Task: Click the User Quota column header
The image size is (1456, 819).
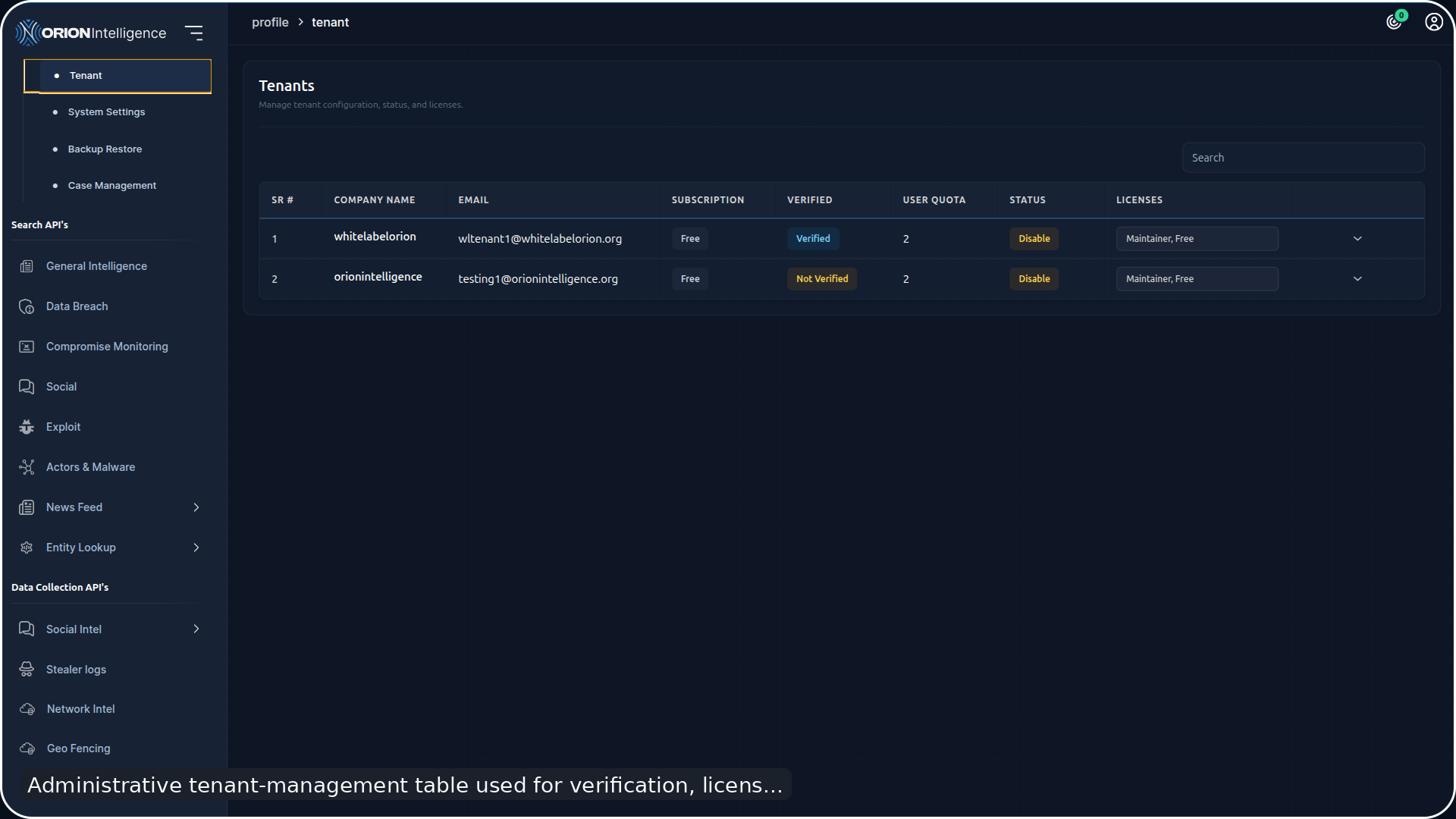Action: (x=934, y=200)
